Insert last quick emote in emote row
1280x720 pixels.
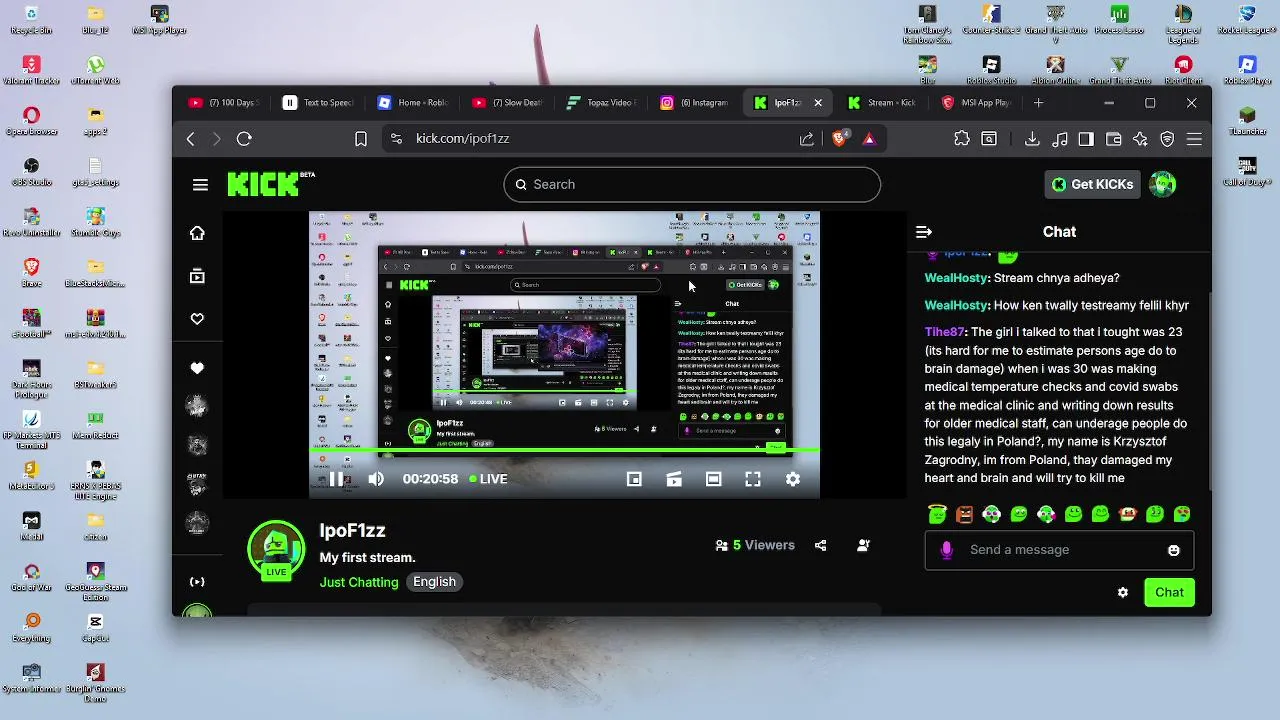pyautogui.click(x=1182, y=514)
